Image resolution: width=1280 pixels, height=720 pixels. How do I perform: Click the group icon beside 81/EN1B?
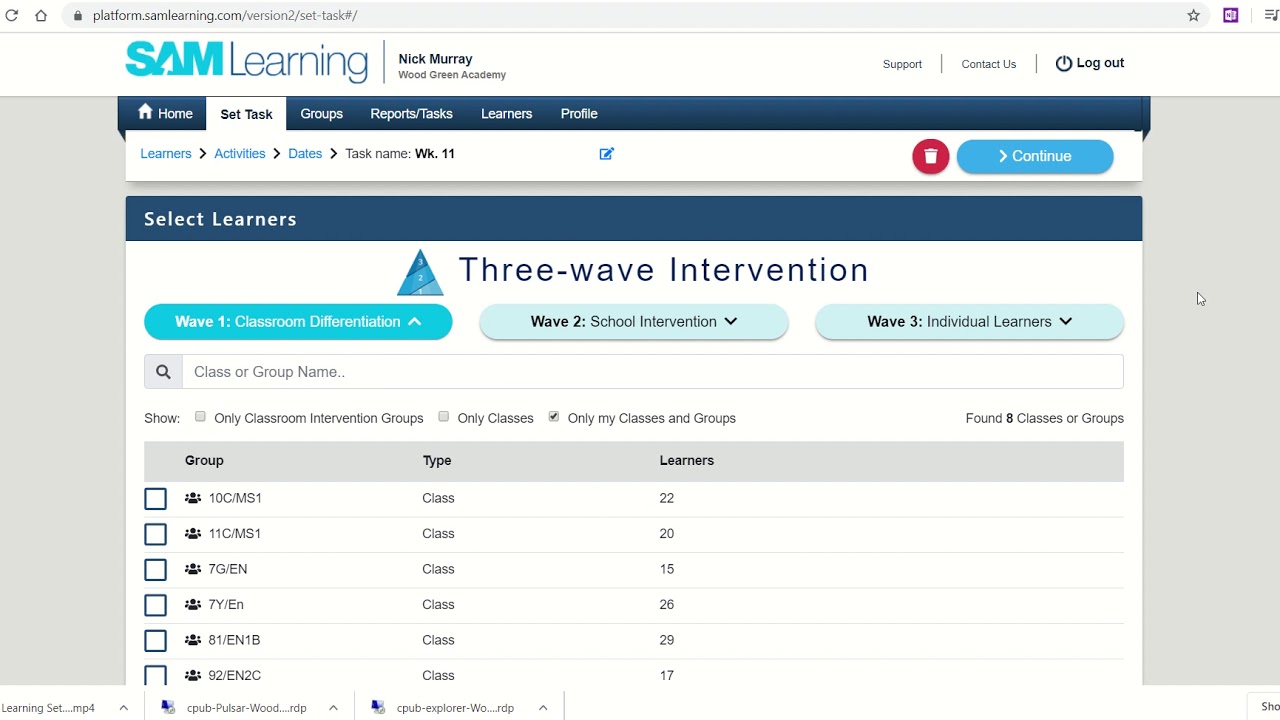coord(193,640)
